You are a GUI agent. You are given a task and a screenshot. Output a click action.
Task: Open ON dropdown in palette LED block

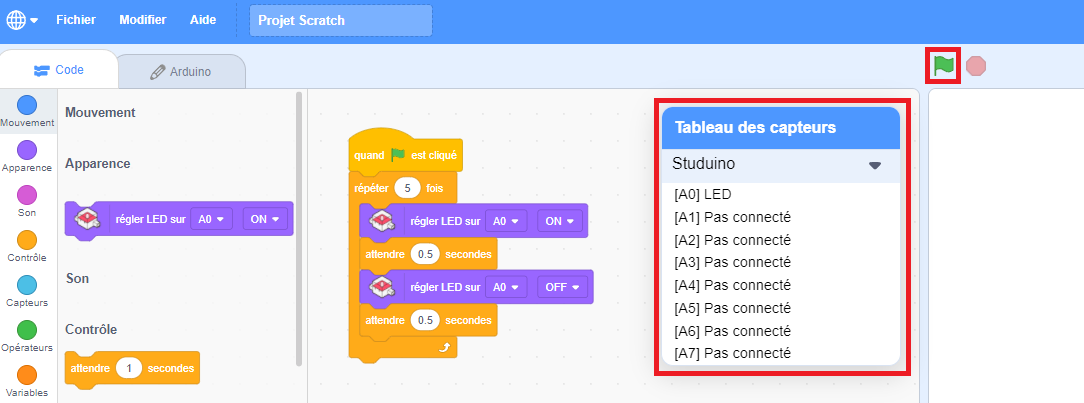(265, 219)
